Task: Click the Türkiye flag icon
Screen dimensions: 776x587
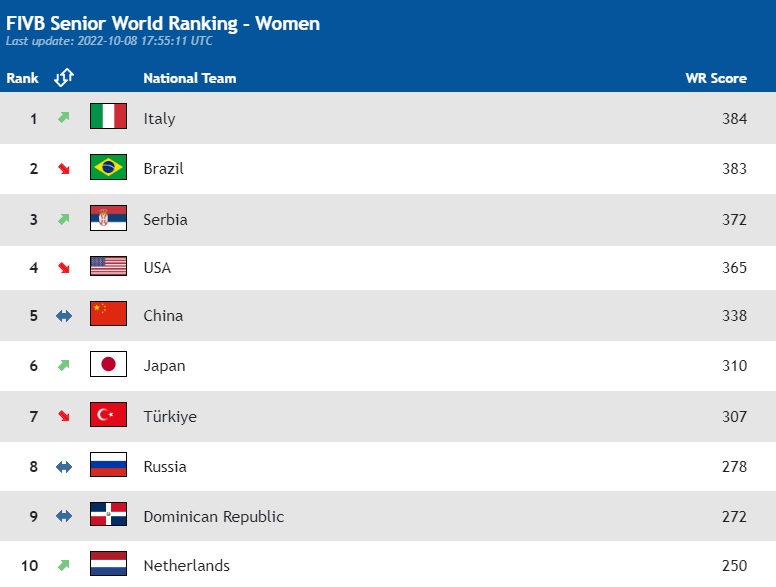Action: (x=108, y=415)
